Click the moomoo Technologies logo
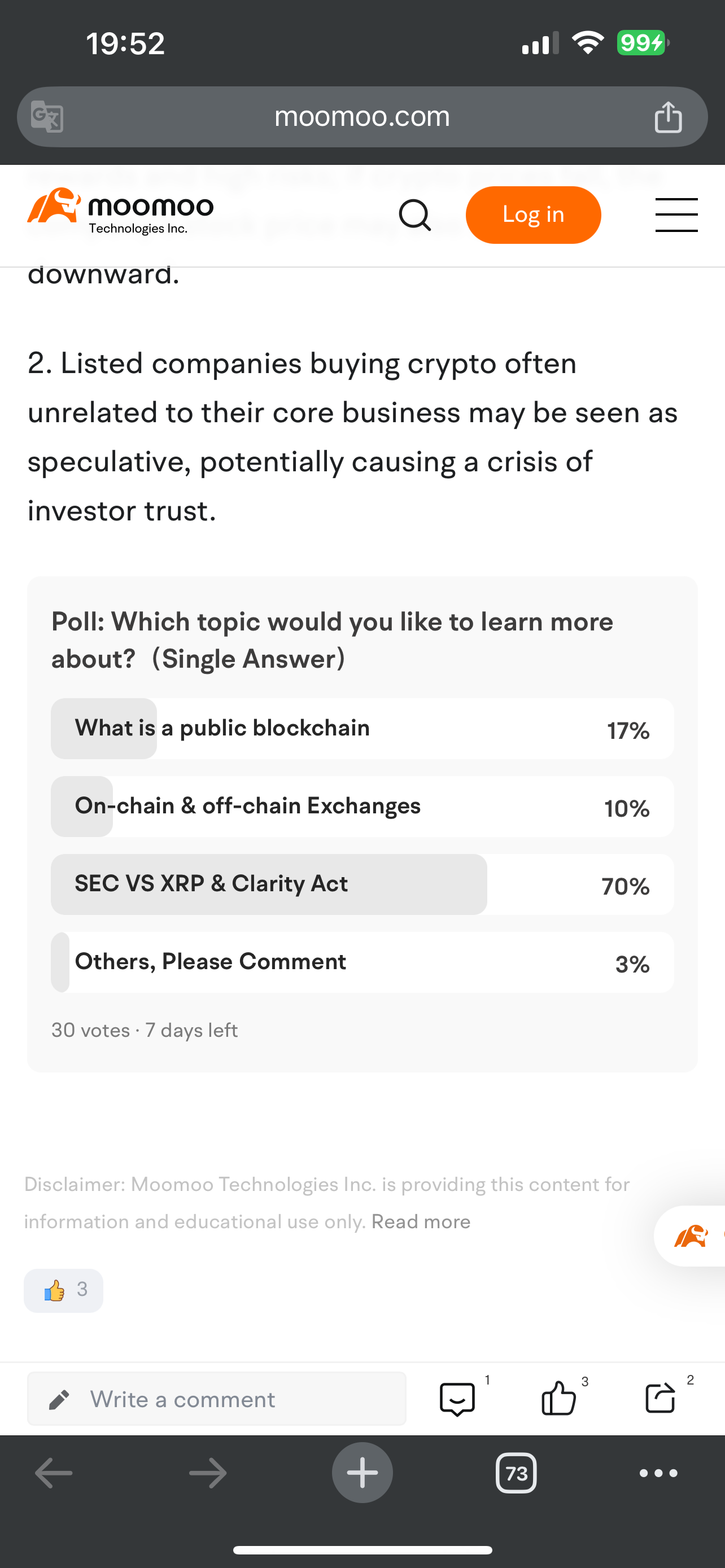This screenshot has height=1568, width=725. [120, 211]
